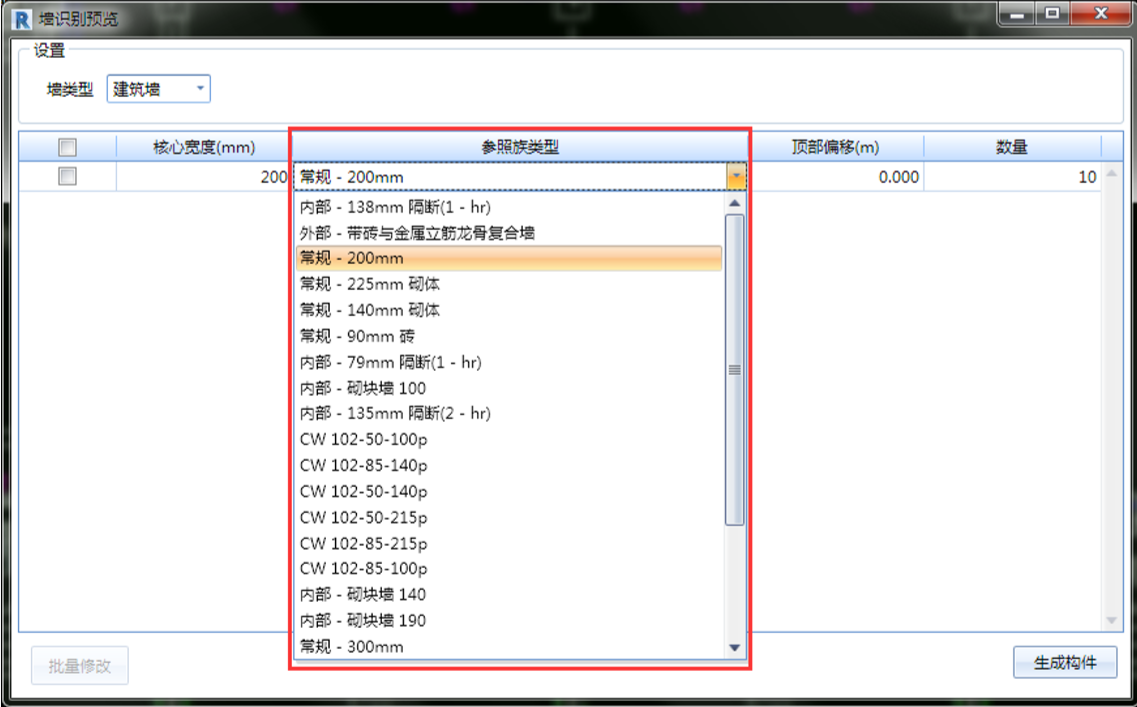Minimize the 墙识别预览 window

pyautogui.click(x=1017, y=14)
